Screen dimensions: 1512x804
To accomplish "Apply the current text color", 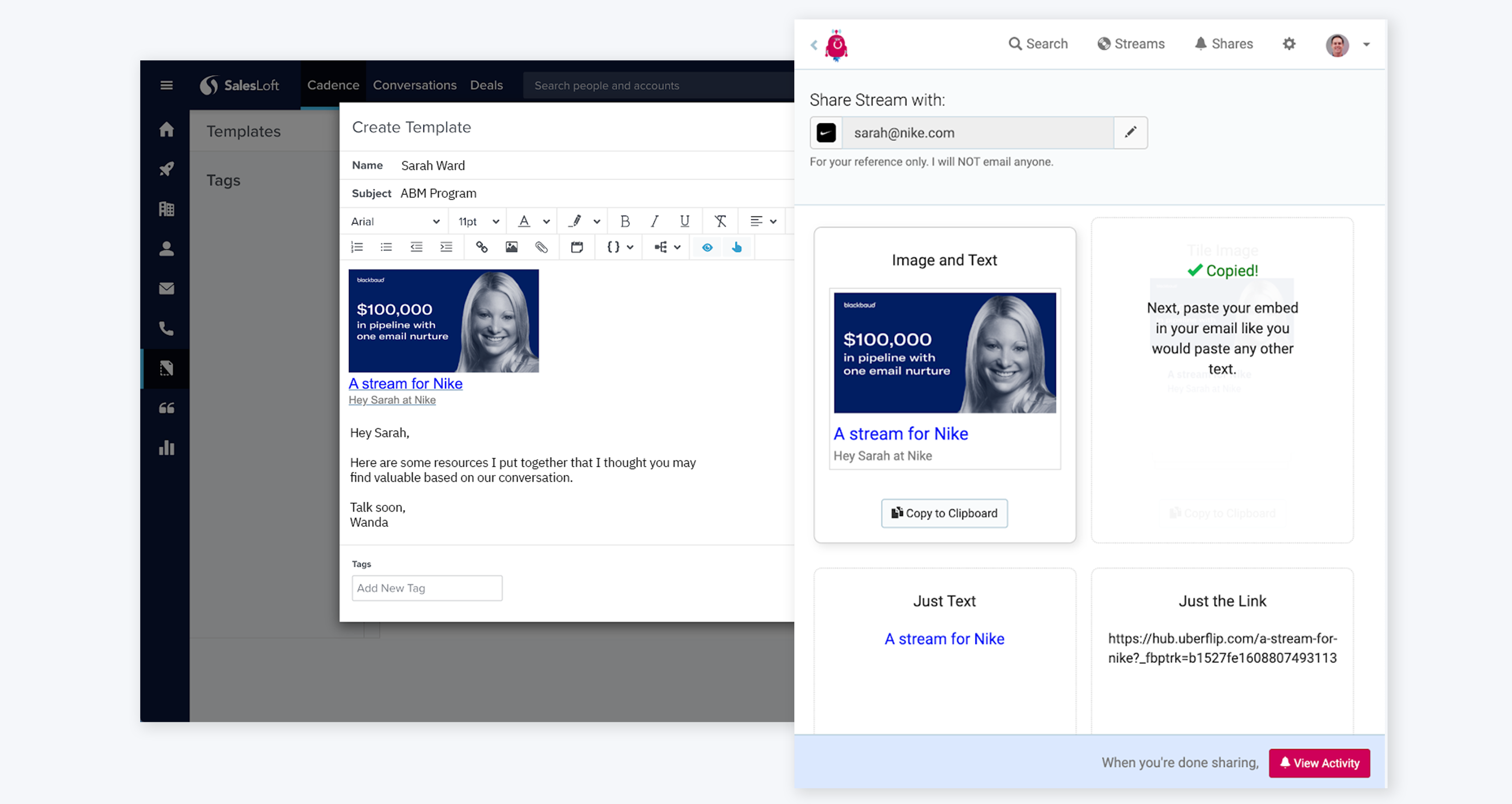I will coord(524,221).
